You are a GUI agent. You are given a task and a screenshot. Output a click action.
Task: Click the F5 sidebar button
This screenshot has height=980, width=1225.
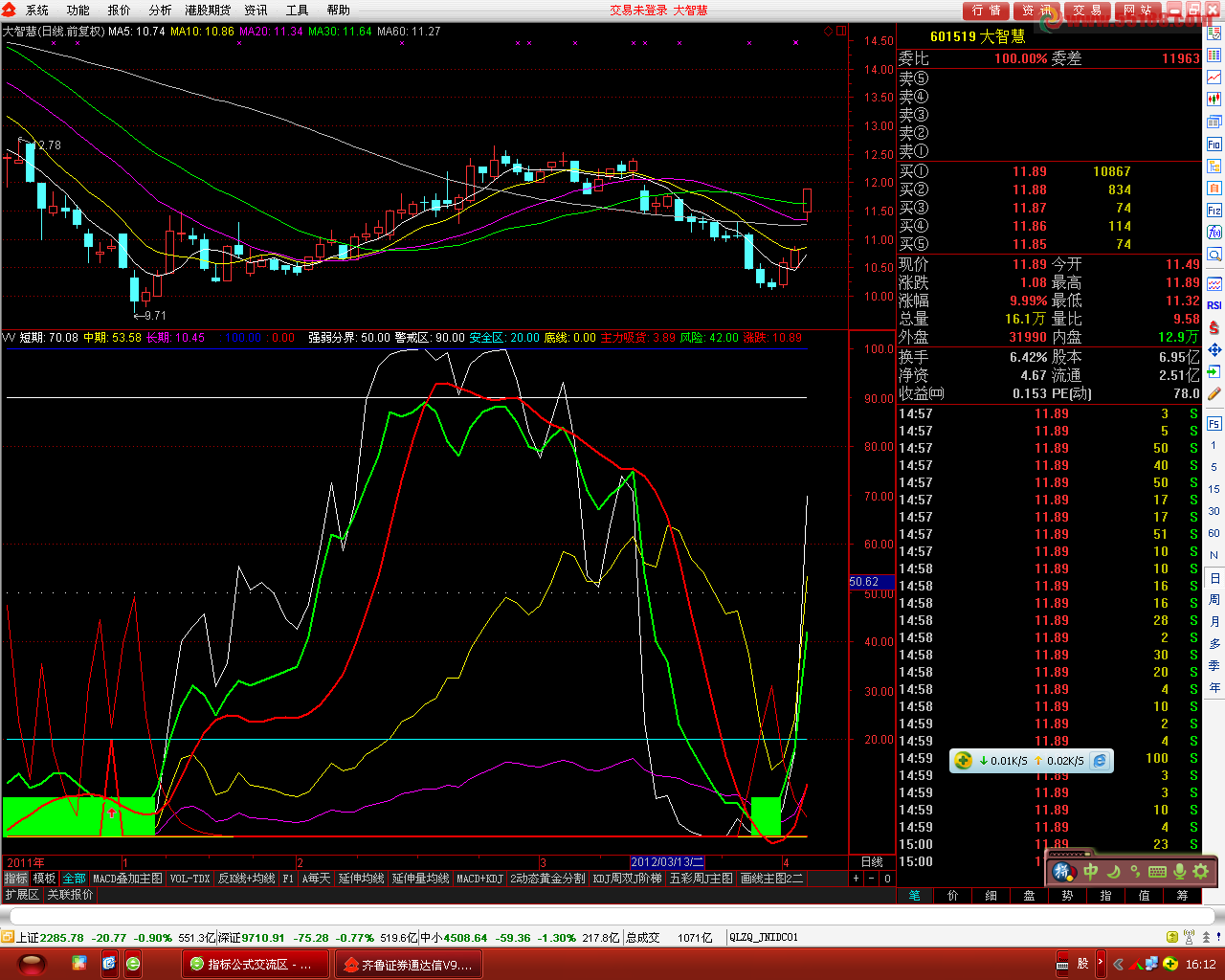pyautogui.click(x=1214, y=423)
